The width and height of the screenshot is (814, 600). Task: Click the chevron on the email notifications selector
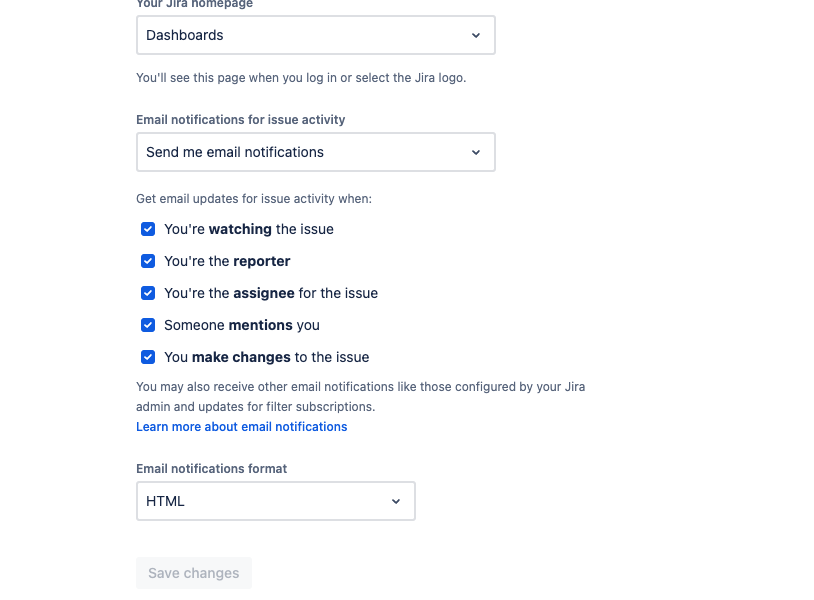coord(476,152)
